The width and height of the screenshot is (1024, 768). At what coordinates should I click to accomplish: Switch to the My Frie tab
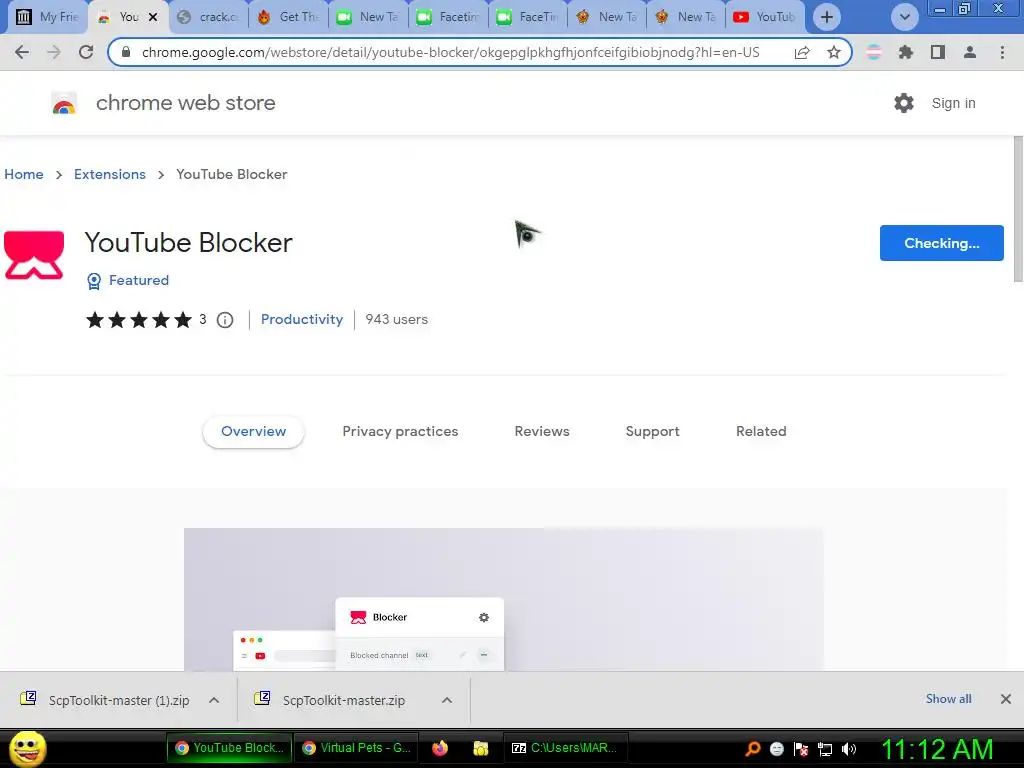point(47,17)
